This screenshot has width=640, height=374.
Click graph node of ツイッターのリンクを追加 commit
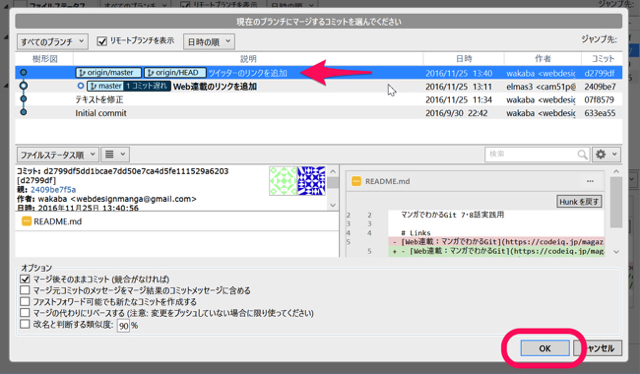(x=24, y=73)
